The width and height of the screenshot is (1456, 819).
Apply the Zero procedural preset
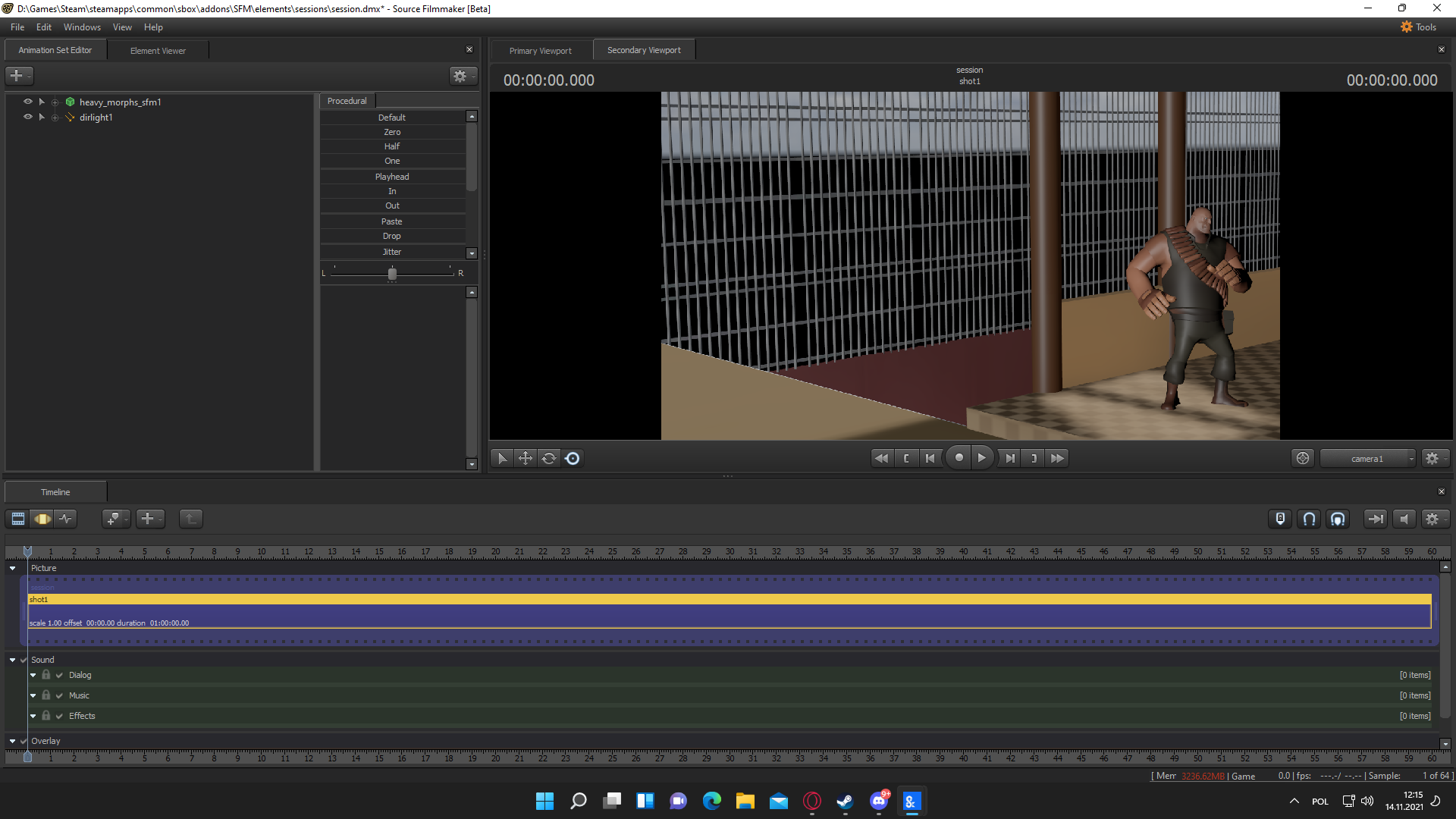point(392,131)
